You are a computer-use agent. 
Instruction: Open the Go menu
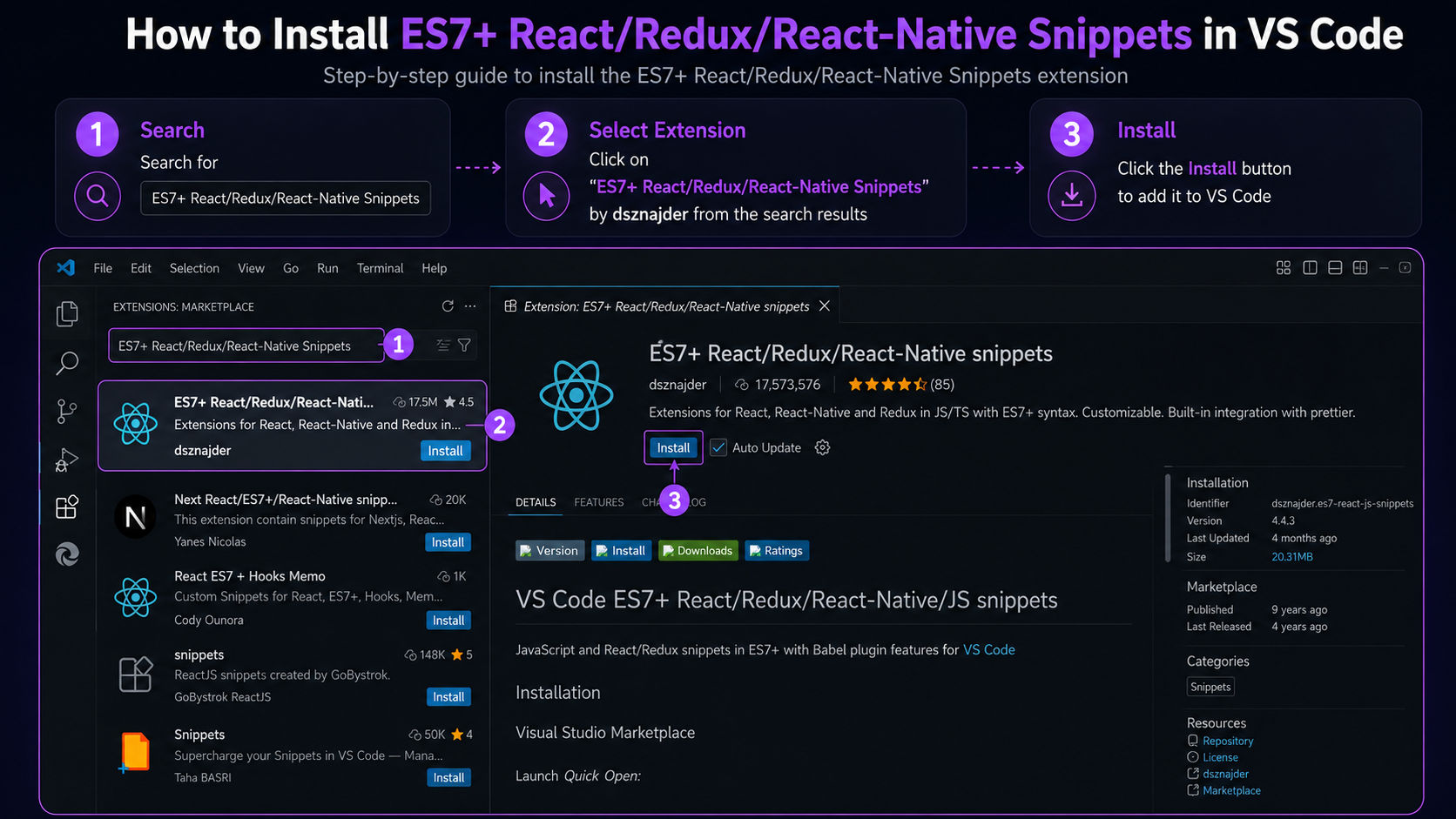(291, 268)
